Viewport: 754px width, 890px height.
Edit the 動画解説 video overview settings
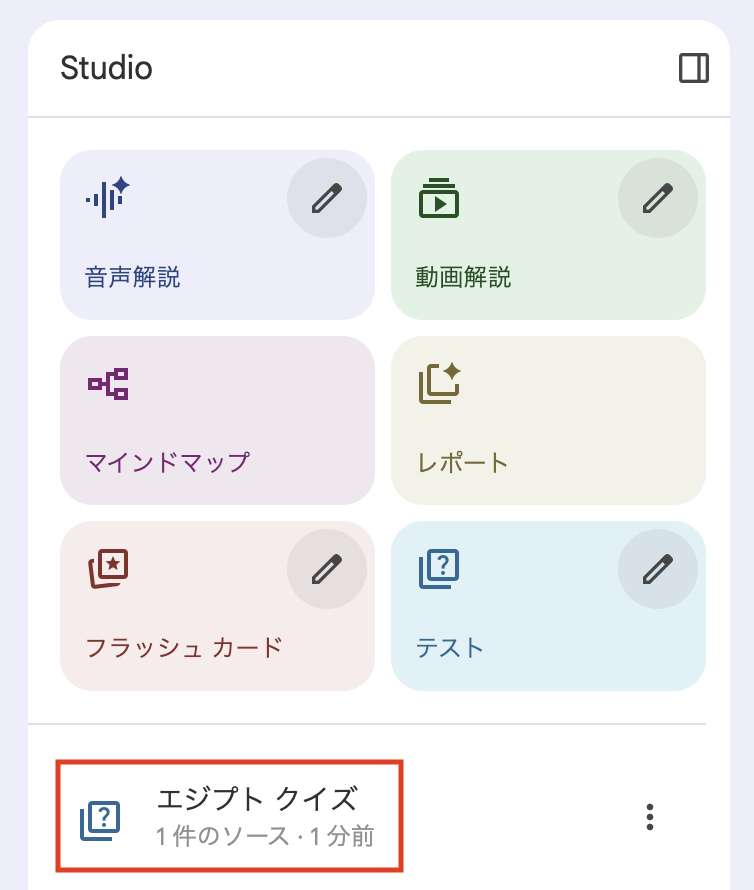tap(657, 199)
